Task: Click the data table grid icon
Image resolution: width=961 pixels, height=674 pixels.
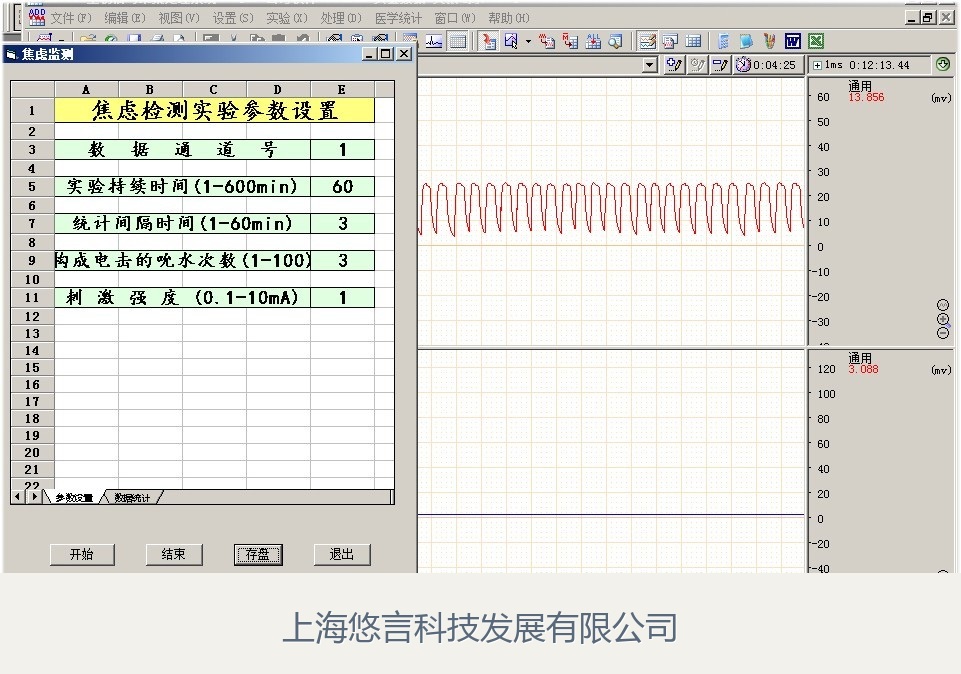Action: point(693,42)
